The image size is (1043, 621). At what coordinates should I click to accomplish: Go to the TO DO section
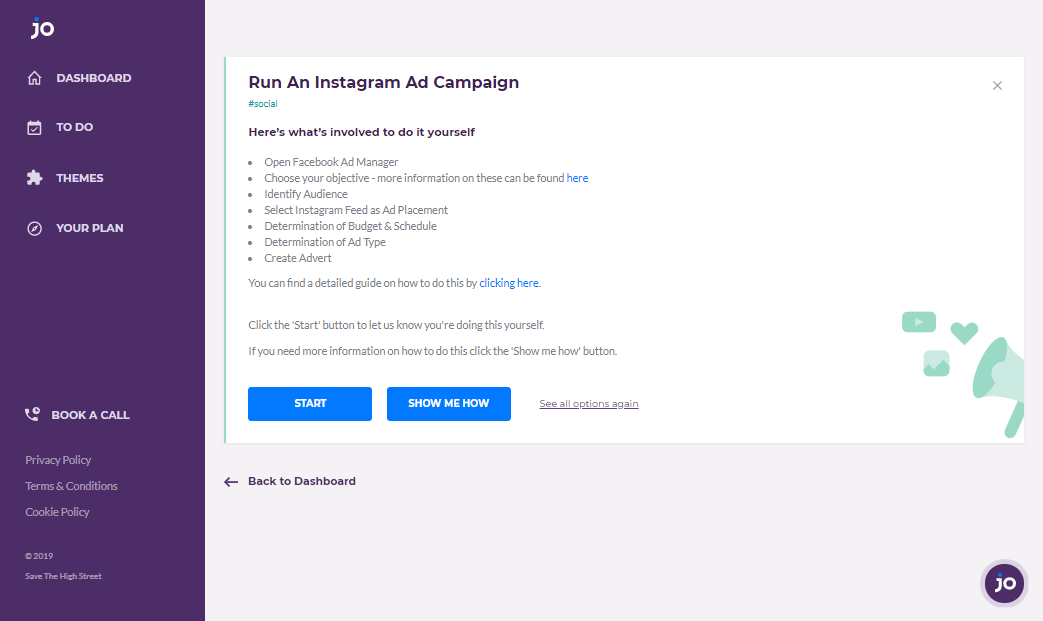(74, 127)
